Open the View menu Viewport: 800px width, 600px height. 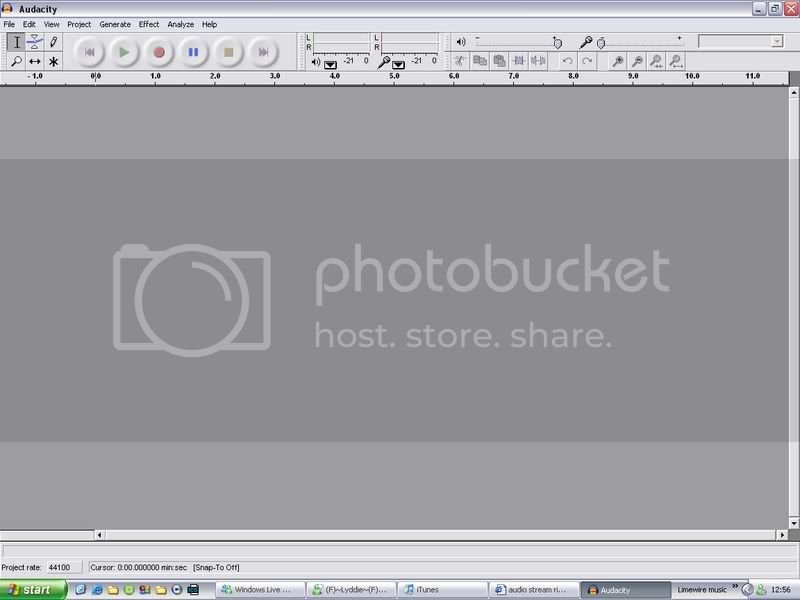tap(52, 24)
